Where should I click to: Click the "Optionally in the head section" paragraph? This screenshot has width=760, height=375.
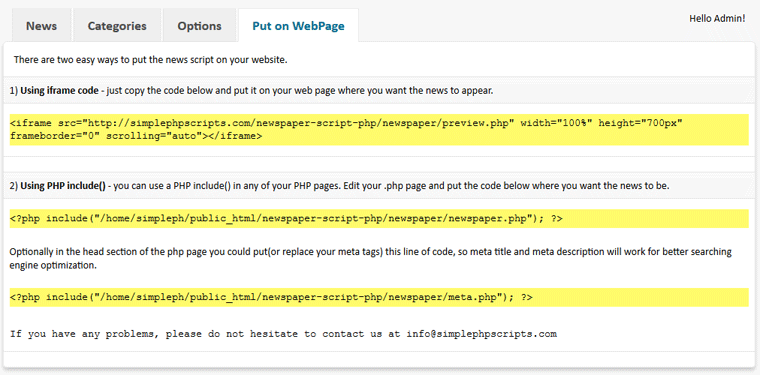(x=371, y=258)
